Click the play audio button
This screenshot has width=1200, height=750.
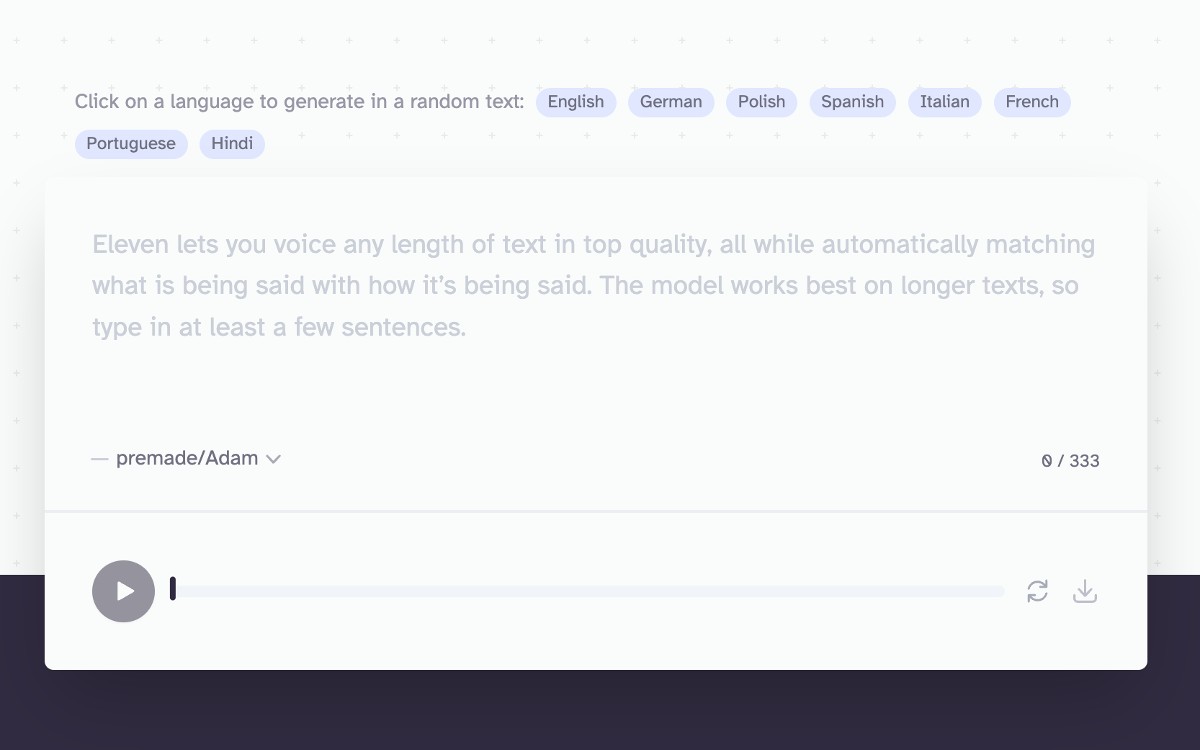[123, 591]
